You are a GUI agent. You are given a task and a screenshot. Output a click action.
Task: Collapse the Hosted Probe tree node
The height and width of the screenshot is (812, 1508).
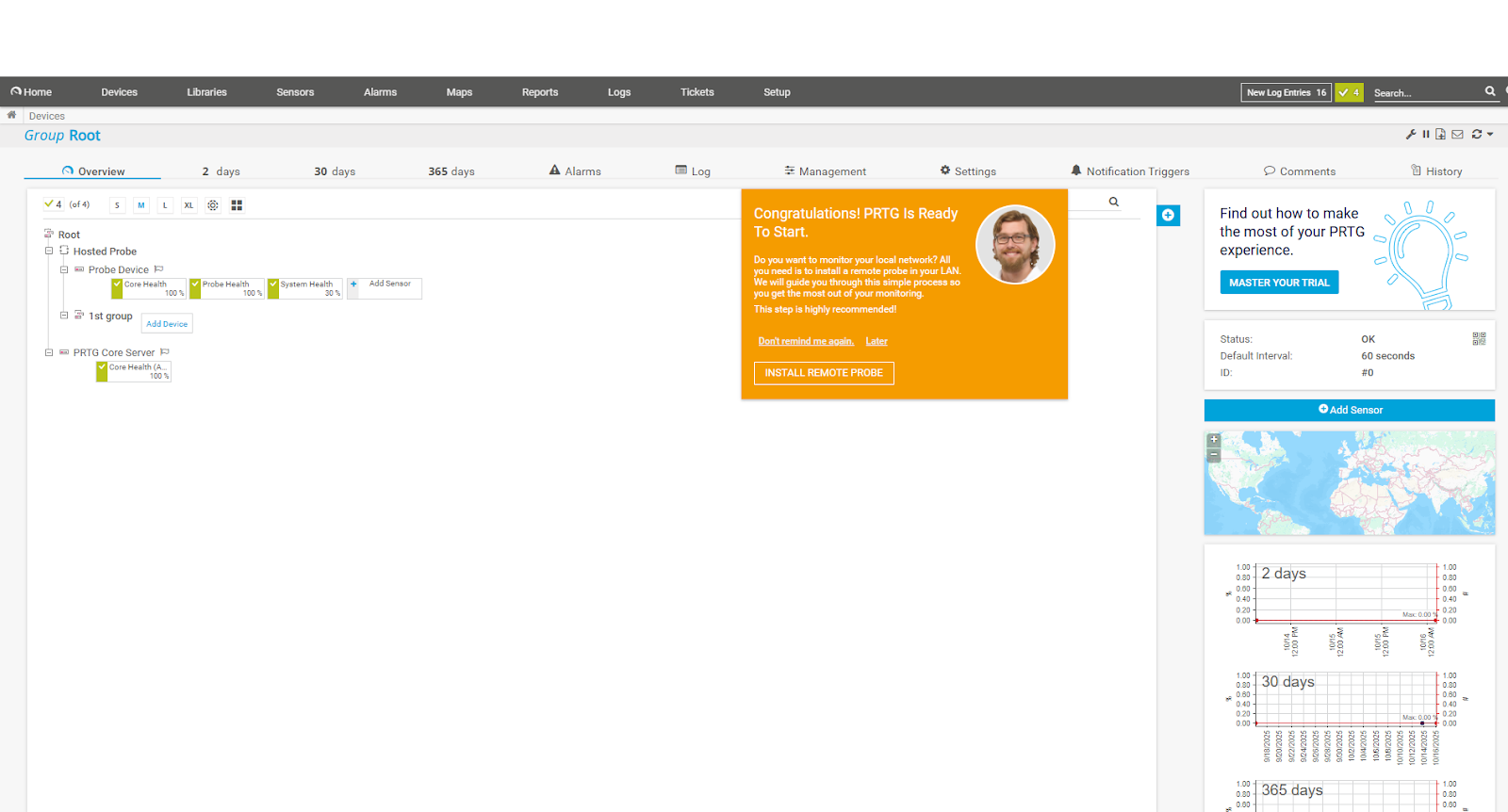[x=49, y=252]
